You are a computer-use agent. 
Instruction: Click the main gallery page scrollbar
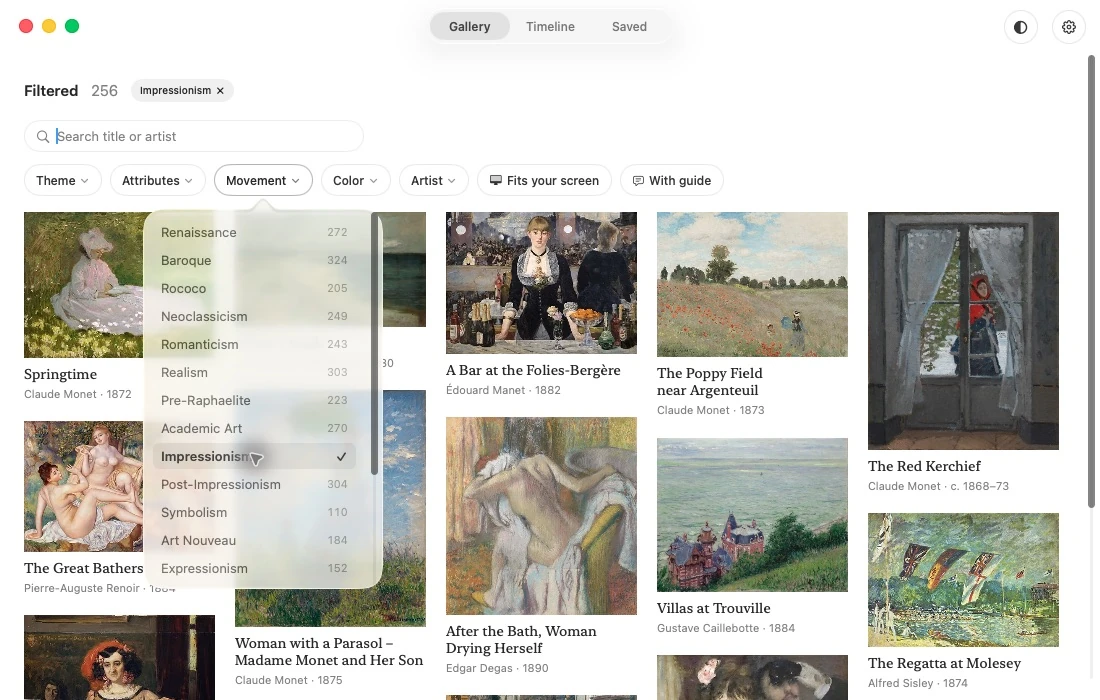point(1091,281)
